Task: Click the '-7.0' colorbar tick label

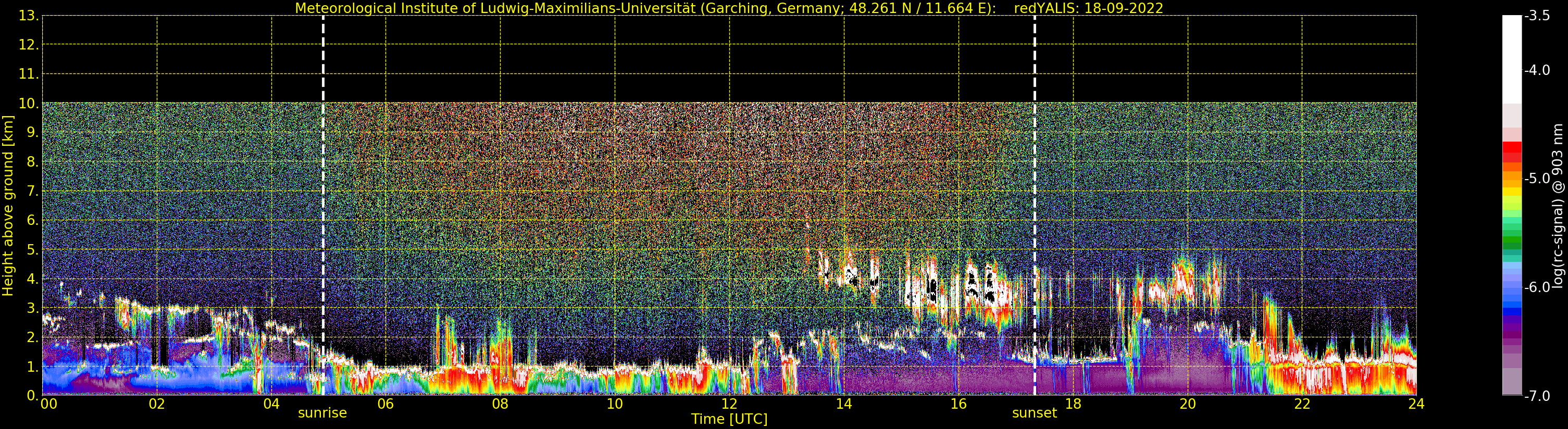Action: click(1537, 396)
